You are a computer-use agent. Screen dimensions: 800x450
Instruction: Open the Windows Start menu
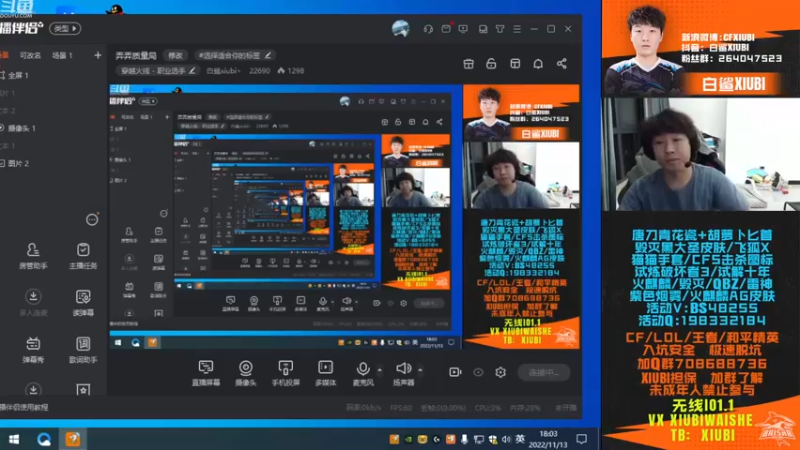[x=14, y=439]
